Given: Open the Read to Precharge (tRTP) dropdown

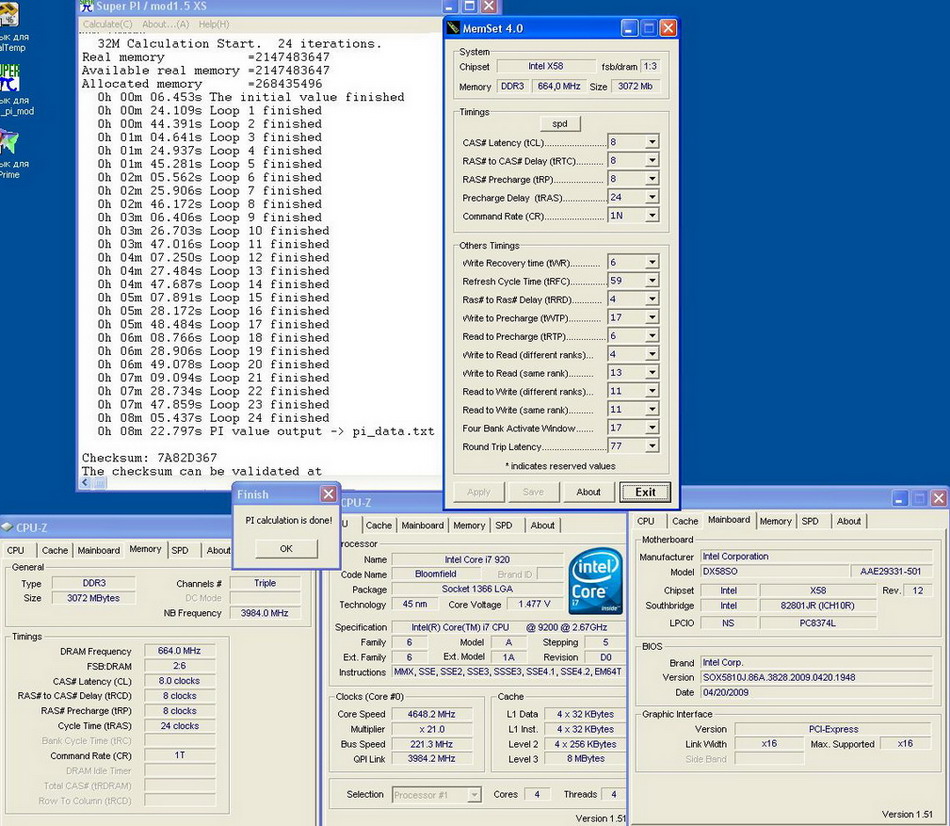Looking at the screenshot, I should (652, 336).
